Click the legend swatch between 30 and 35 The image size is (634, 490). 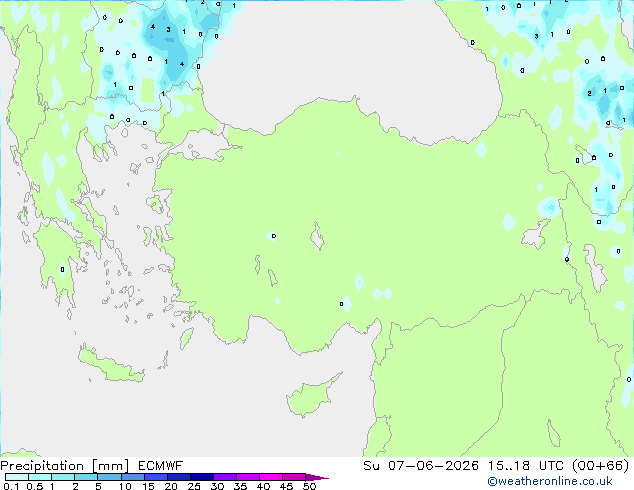[225, 477]
